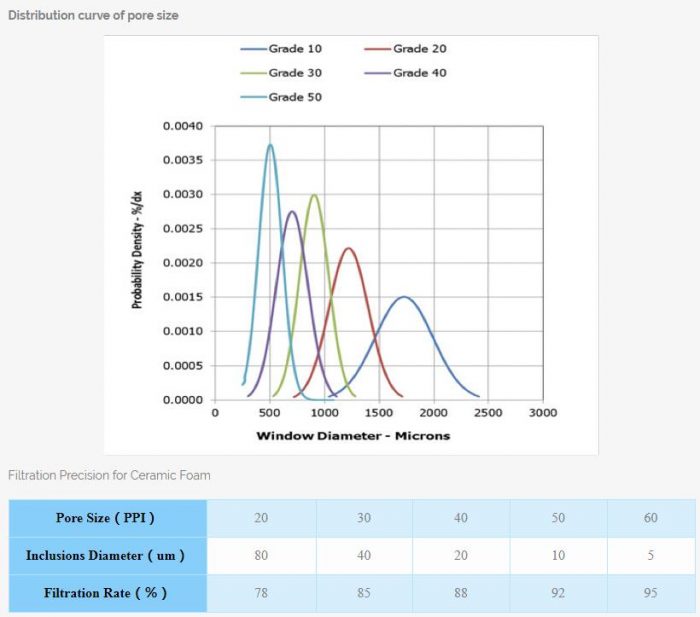Screen dimensions: 700x617
Task: Click the pore size cell showing 60
Action: pyautogui.click(x=650, y=518)
